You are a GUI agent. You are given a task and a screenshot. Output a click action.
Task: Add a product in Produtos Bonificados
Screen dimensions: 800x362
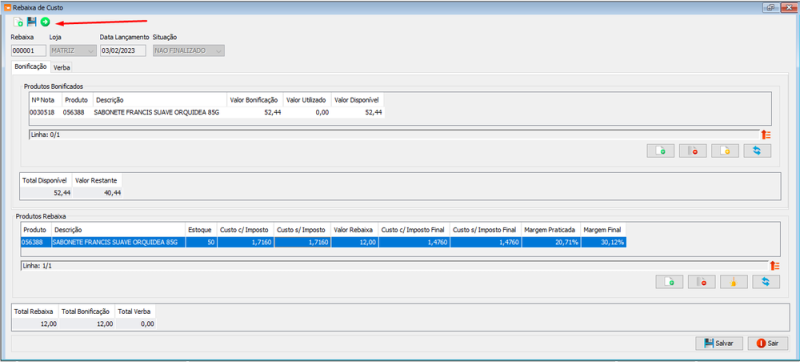point(661,151)
